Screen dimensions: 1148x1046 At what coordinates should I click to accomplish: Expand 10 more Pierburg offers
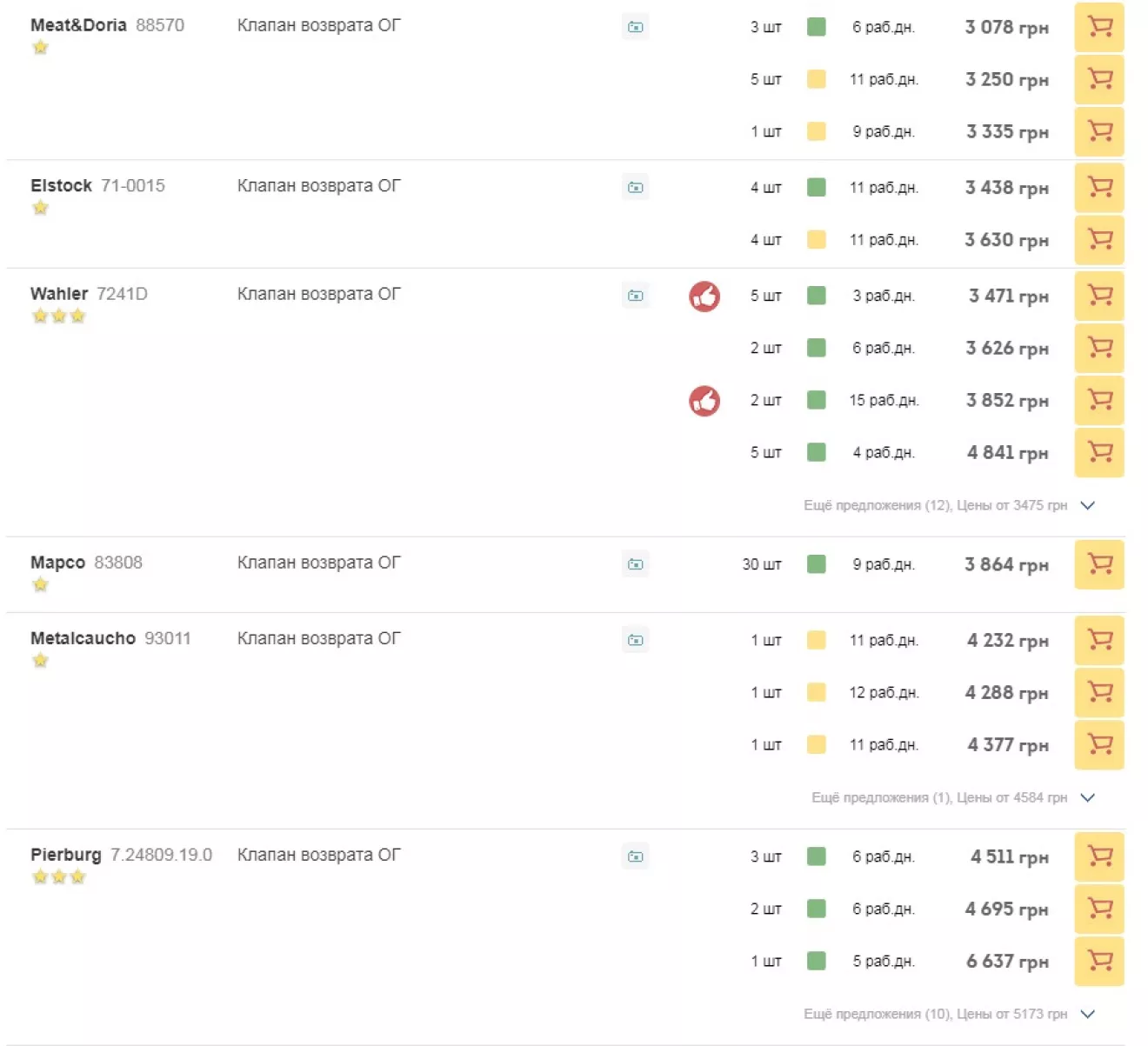point(949,1014)
